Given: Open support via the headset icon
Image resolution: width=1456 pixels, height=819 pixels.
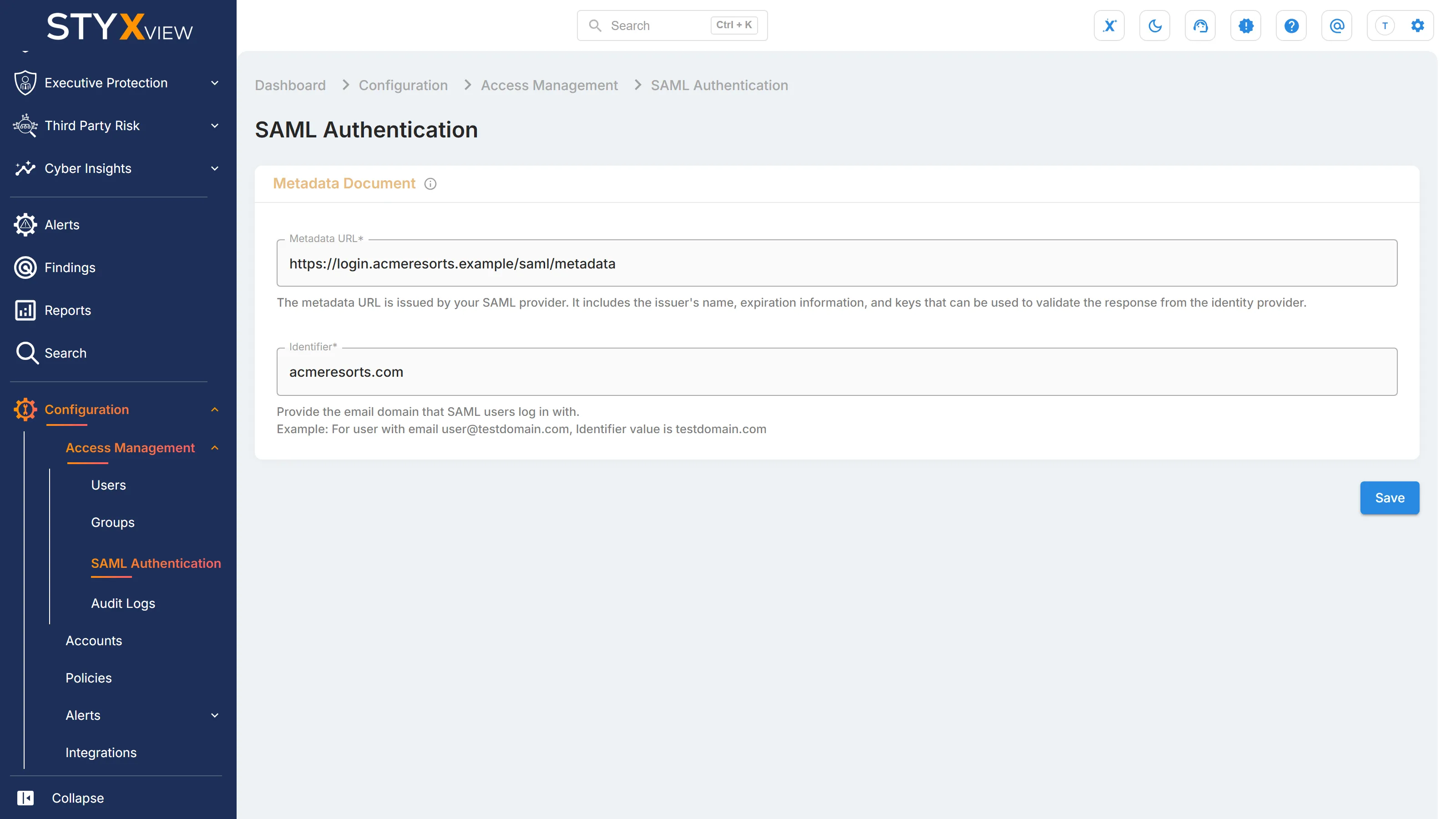Looking at the screenshot, I should point(1200,26).
